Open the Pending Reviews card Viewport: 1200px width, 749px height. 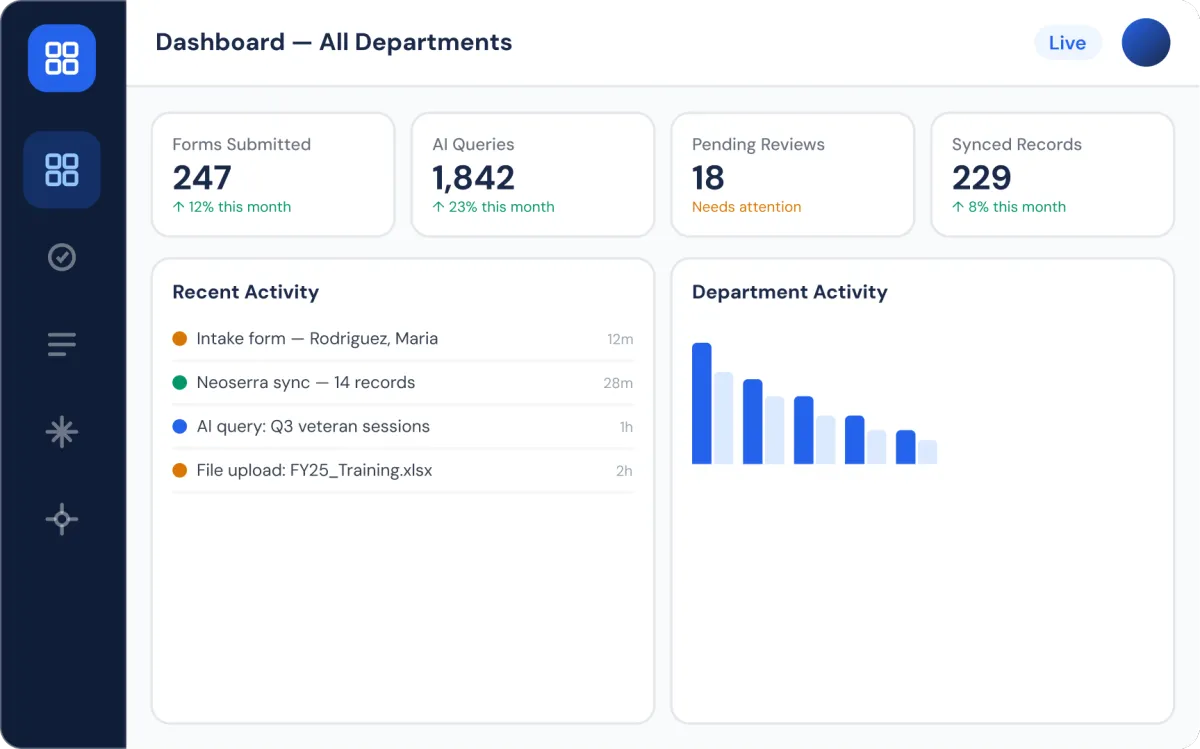pos(793,175)
